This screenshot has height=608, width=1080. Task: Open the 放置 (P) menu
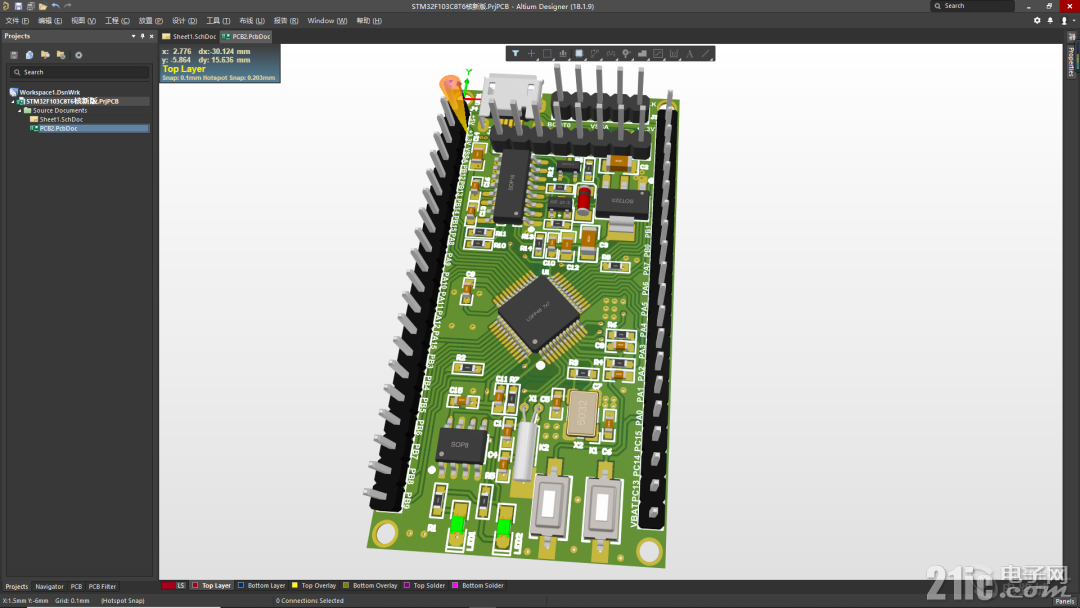pyautogui.click(x=151, y=21)
